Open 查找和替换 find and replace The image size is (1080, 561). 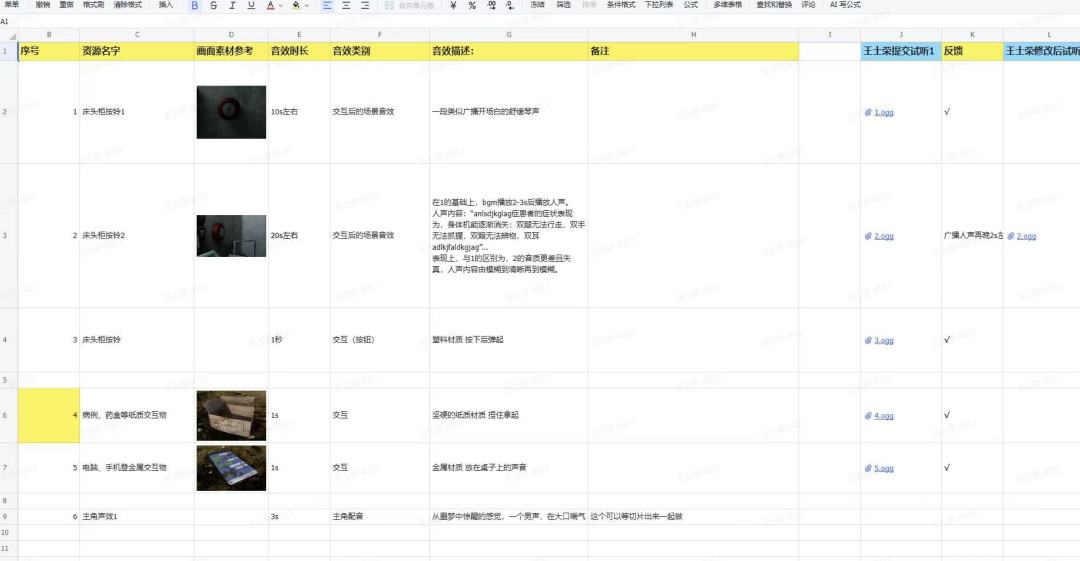774,5
